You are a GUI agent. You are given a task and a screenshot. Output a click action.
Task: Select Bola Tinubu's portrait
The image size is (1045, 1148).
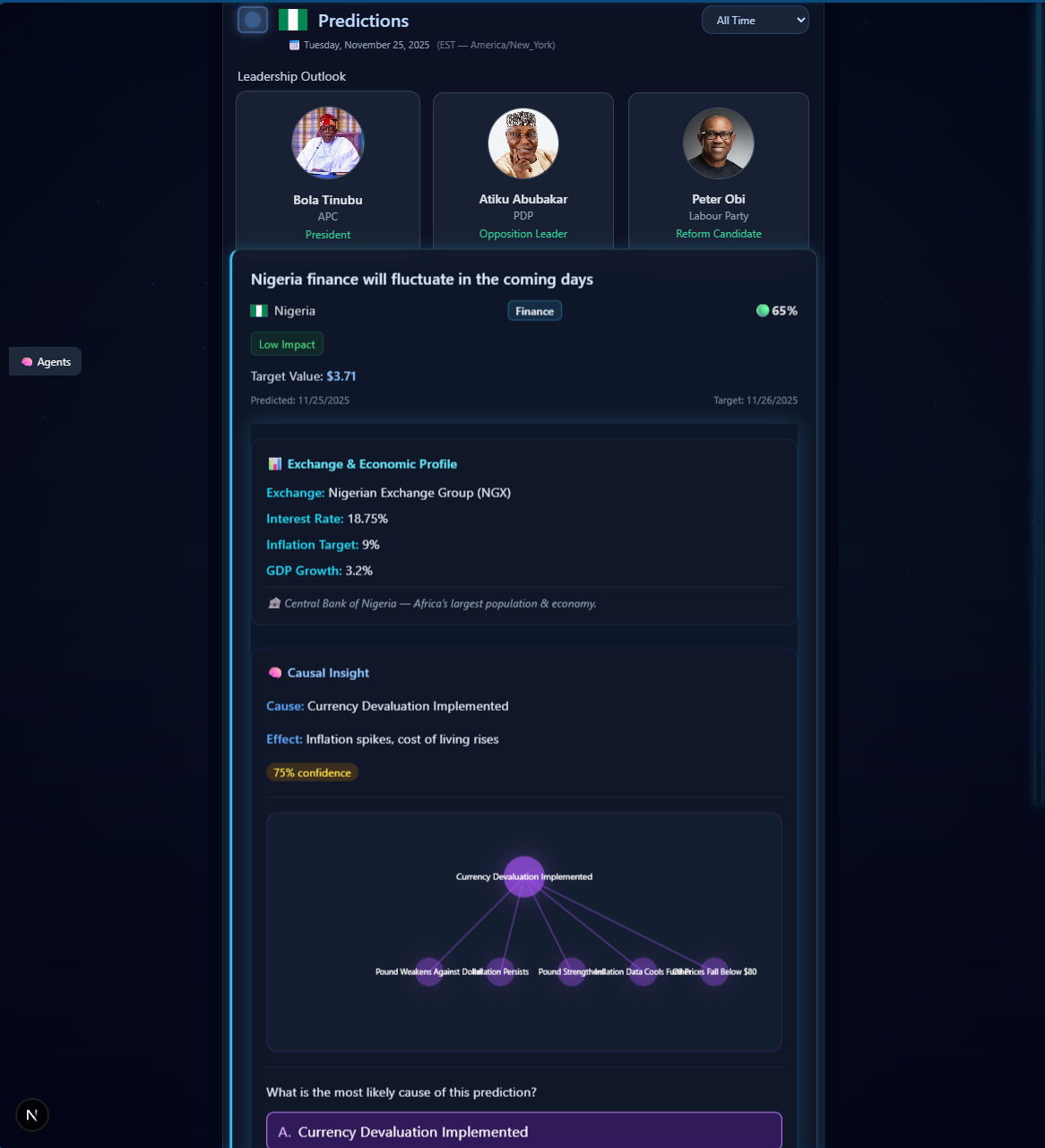click(x=328, y=143)
